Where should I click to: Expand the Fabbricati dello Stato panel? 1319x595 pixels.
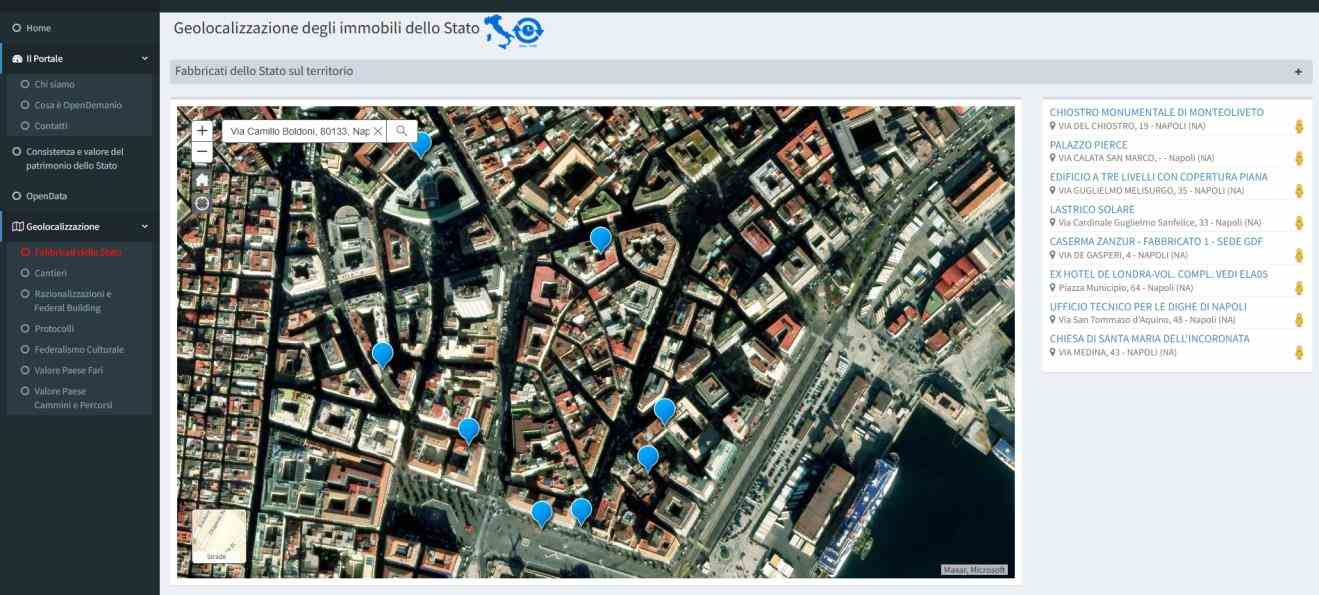click(1298, 72)
